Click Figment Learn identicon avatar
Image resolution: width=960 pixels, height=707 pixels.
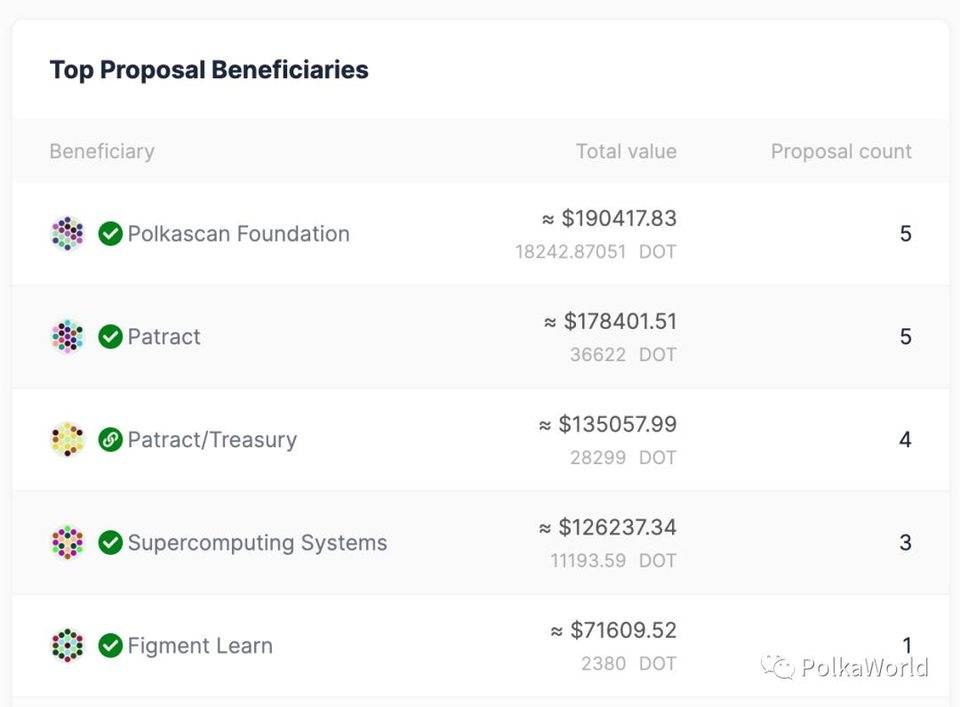point(67,646)
